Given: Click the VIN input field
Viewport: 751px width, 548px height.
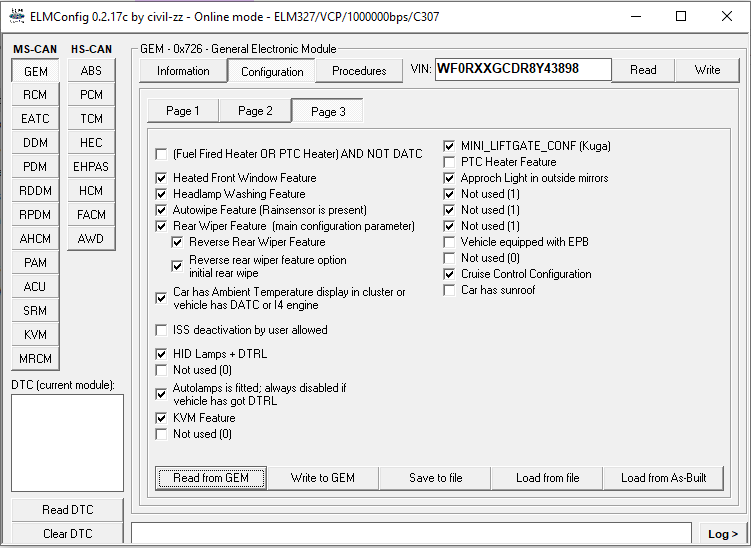Looking at the screenshot, I should [522, 70].
